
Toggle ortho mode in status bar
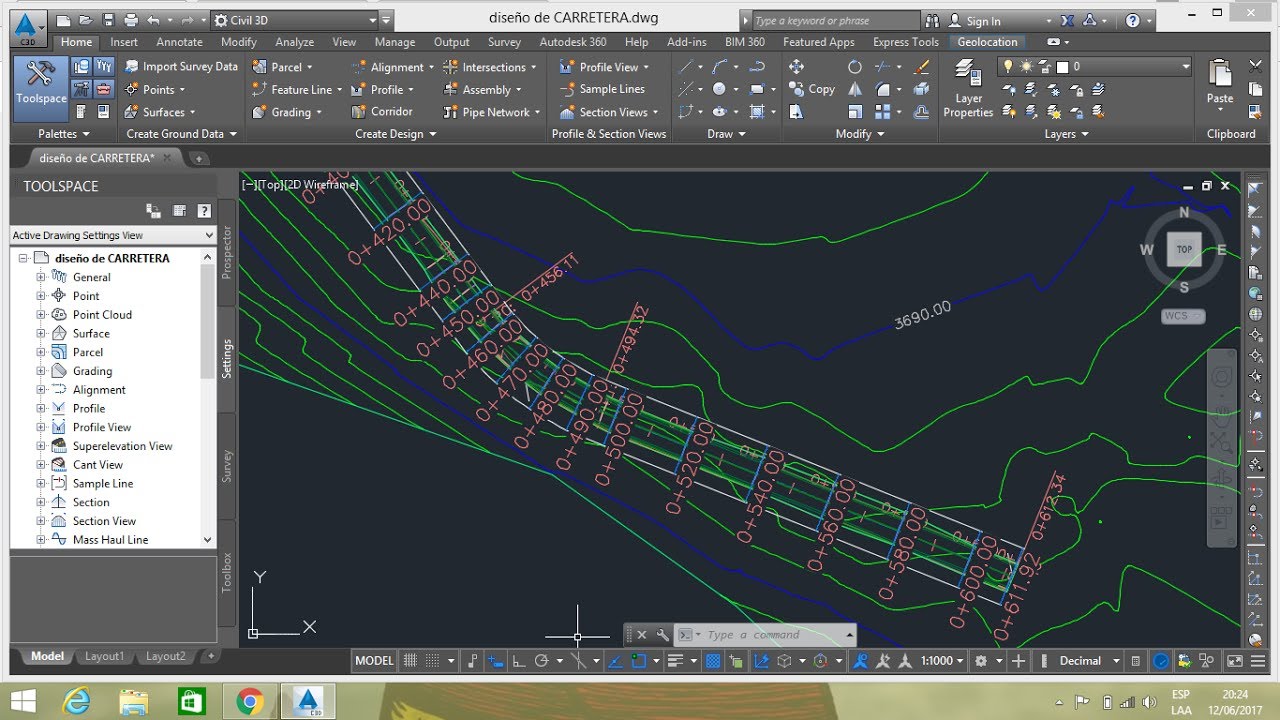[518, 661]
